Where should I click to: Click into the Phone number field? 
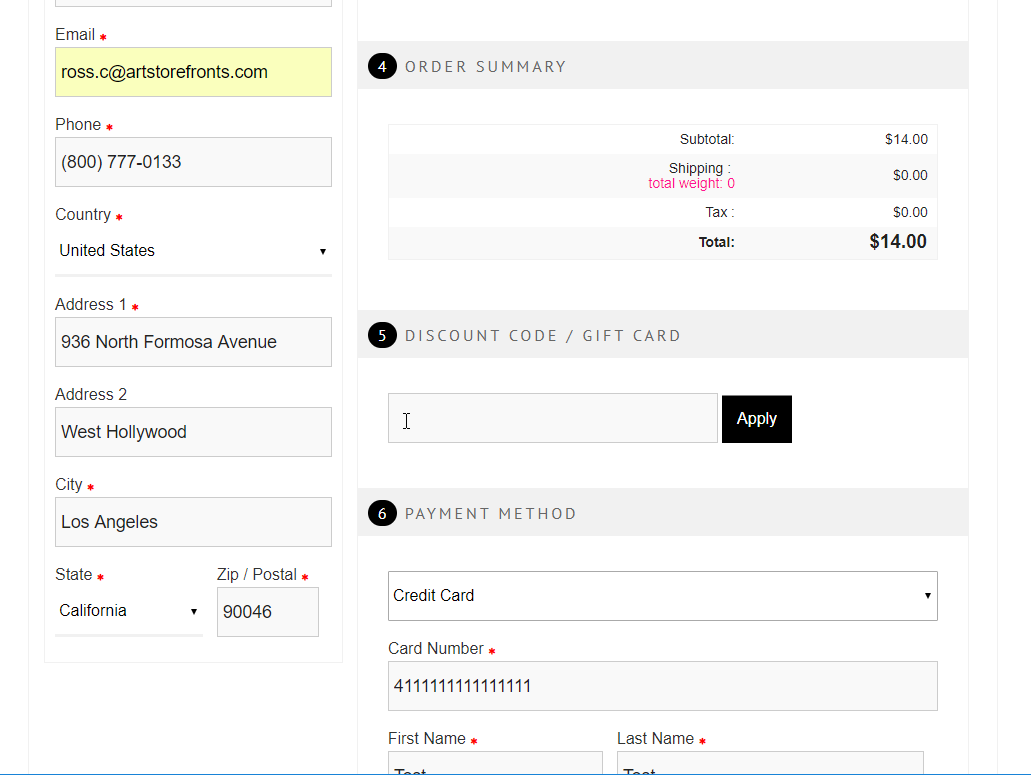193,162
